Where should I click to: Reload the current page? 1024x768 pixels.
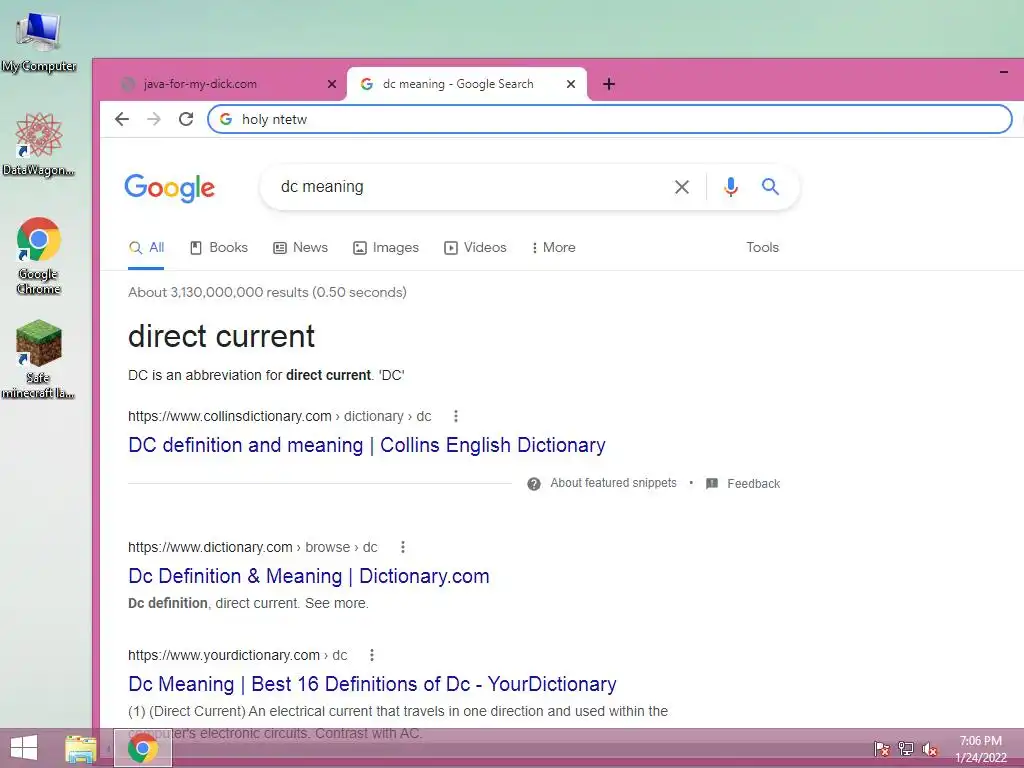[x=186, y=119]
